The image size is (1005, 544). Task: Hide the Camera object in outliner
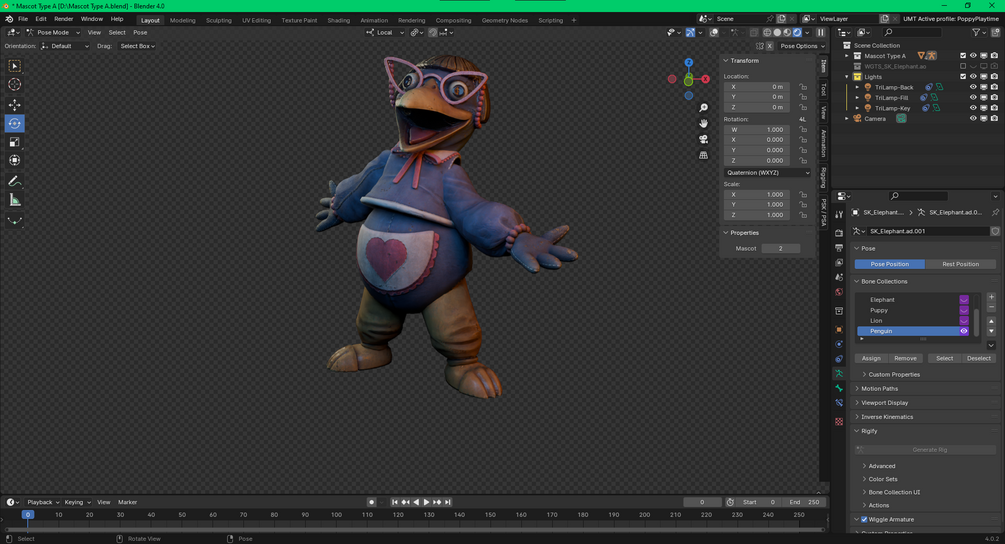point(973,118)
